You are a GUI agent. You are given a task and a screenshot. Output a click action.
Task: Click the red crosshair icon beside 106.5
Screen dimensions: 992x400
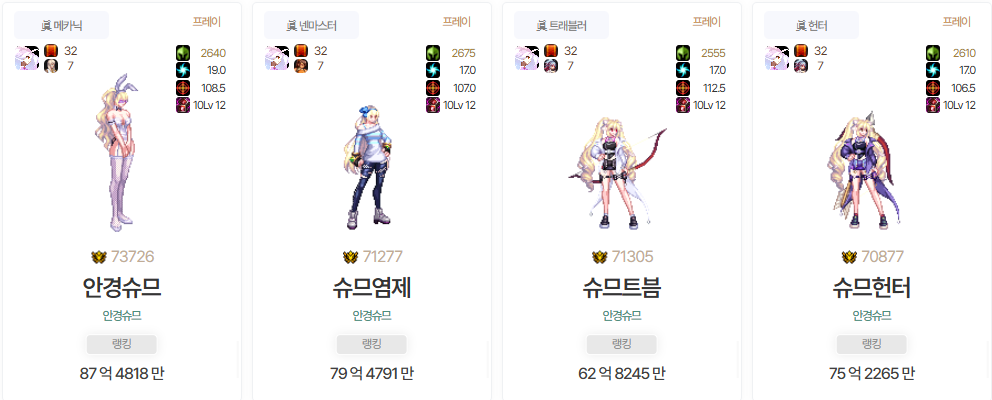pyautogui.click(x=933, y=88)
